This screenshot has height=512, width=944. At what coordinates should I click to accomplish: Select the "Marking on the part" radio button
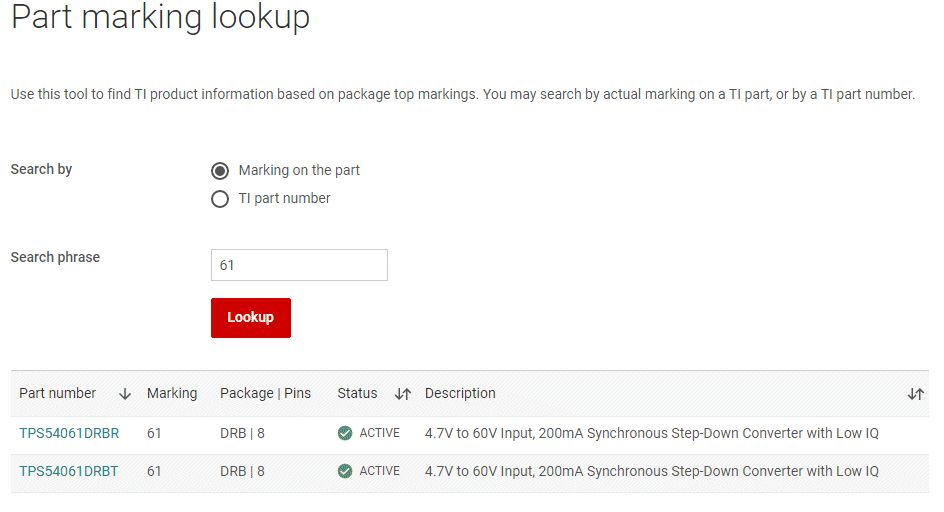[x=220, y=171]
